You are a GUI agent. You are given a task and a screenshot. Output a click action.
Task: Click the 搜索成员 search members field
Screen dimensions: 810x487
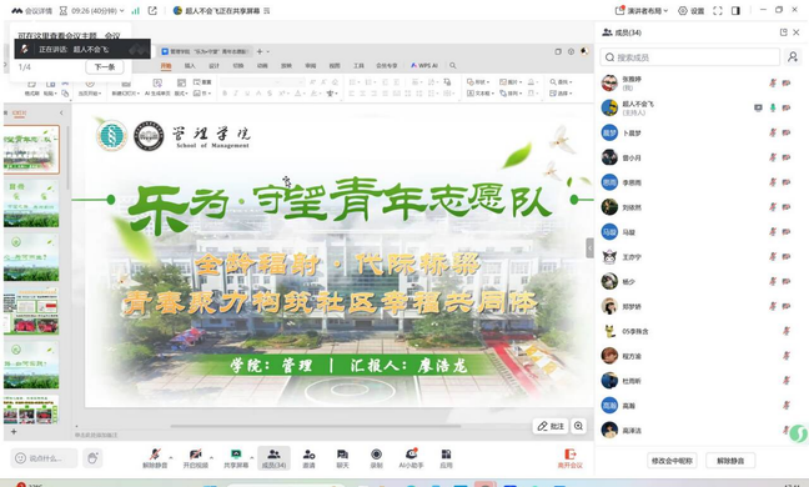point(690,57)
